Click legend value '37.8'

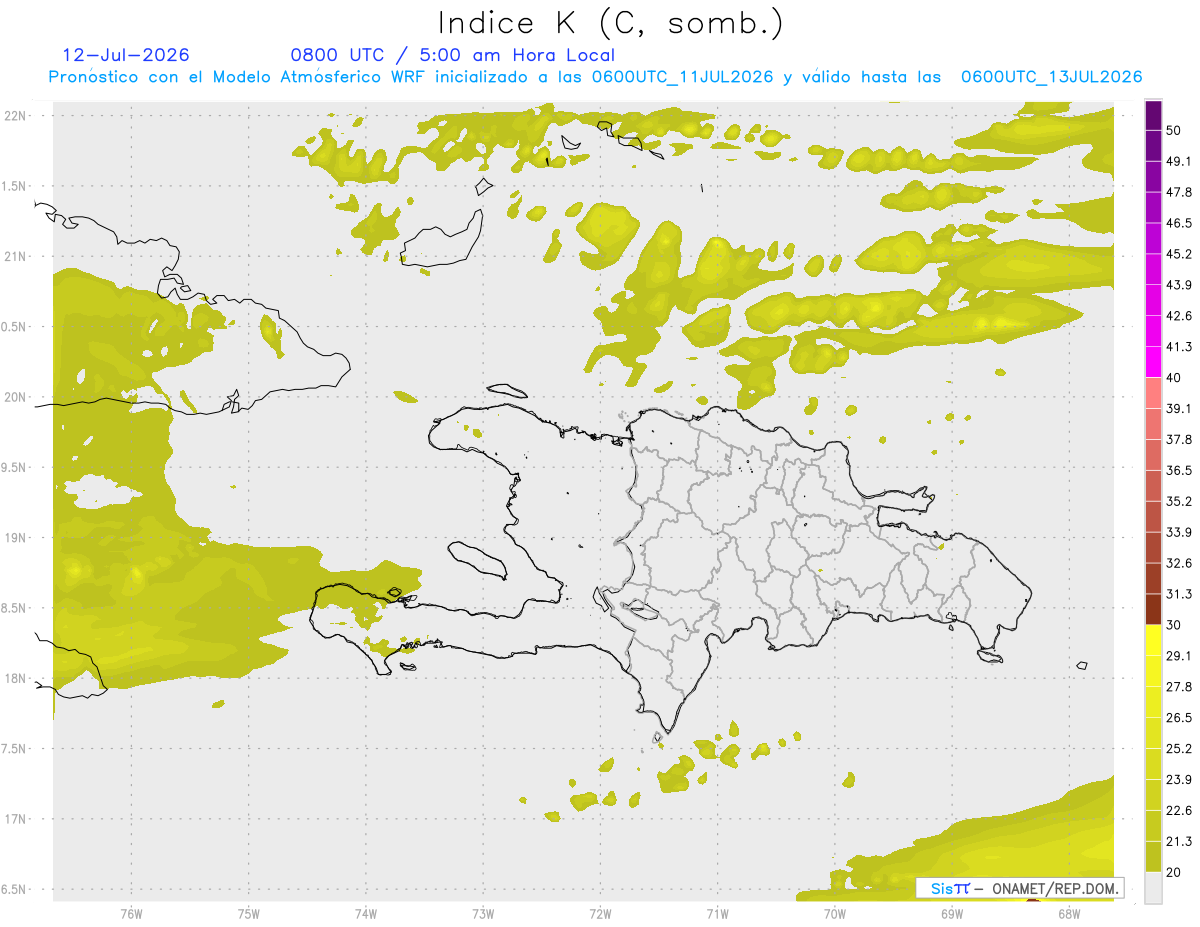coord(1179,439)
